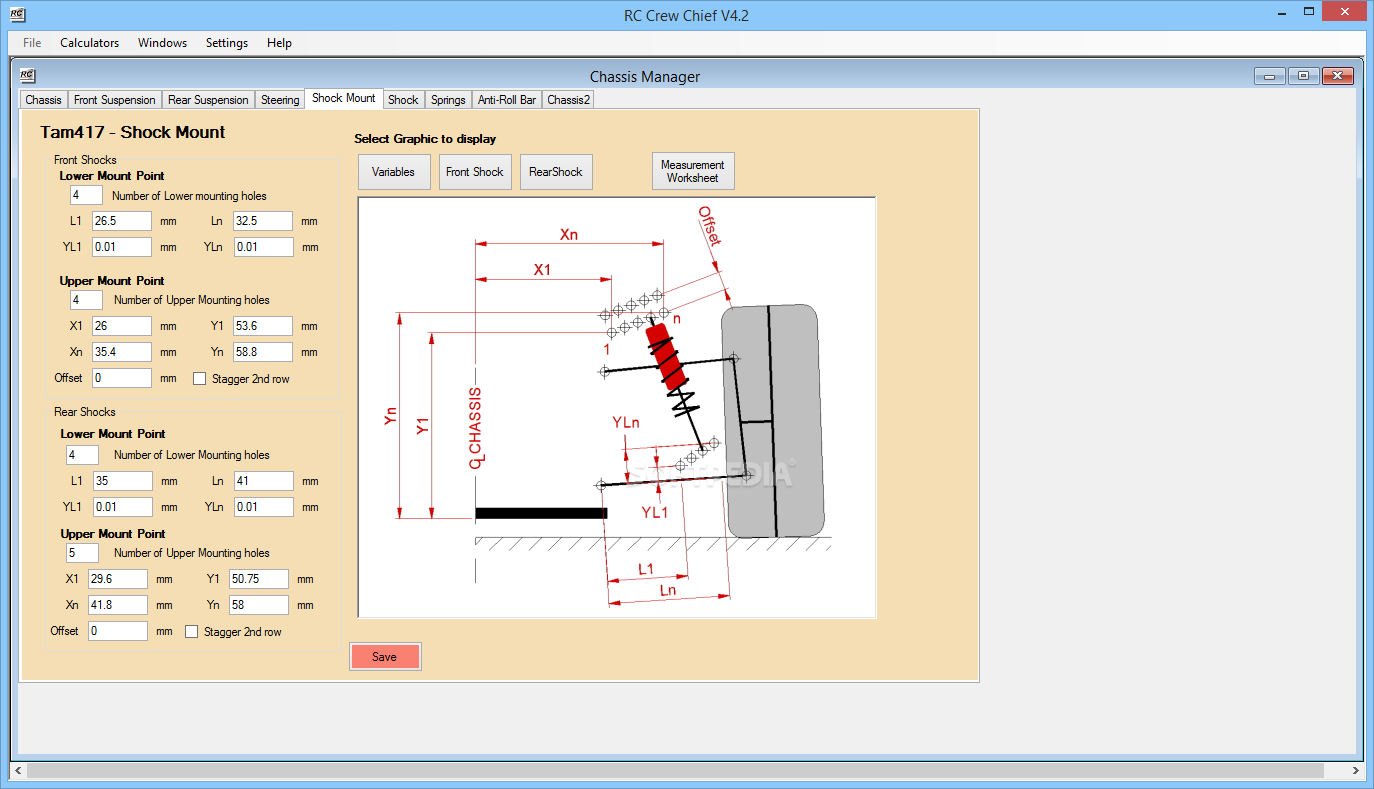The image size is (1374, 789).
Task: Click the front shocks YLn field
Action: coord(263,247)
